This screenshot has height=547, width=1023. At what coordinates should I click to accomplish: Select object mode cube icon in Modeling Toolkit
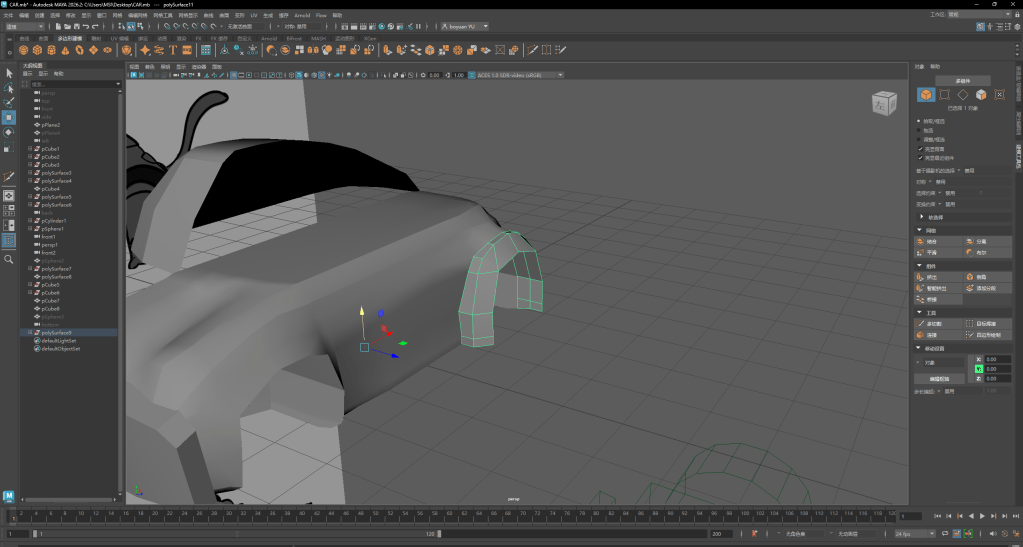pos(926,95)
